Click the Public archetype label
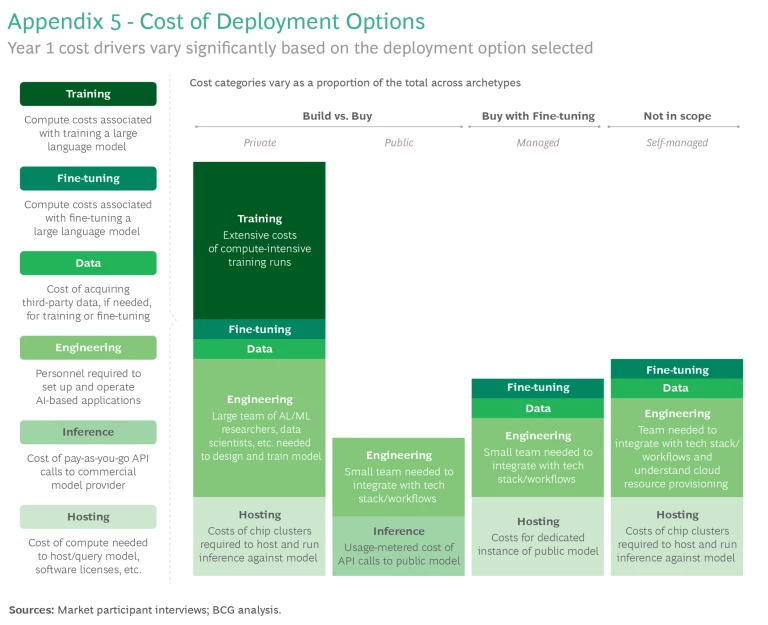Image resolution: width=768 pixels, height=625 pixels. pos(398,143)
